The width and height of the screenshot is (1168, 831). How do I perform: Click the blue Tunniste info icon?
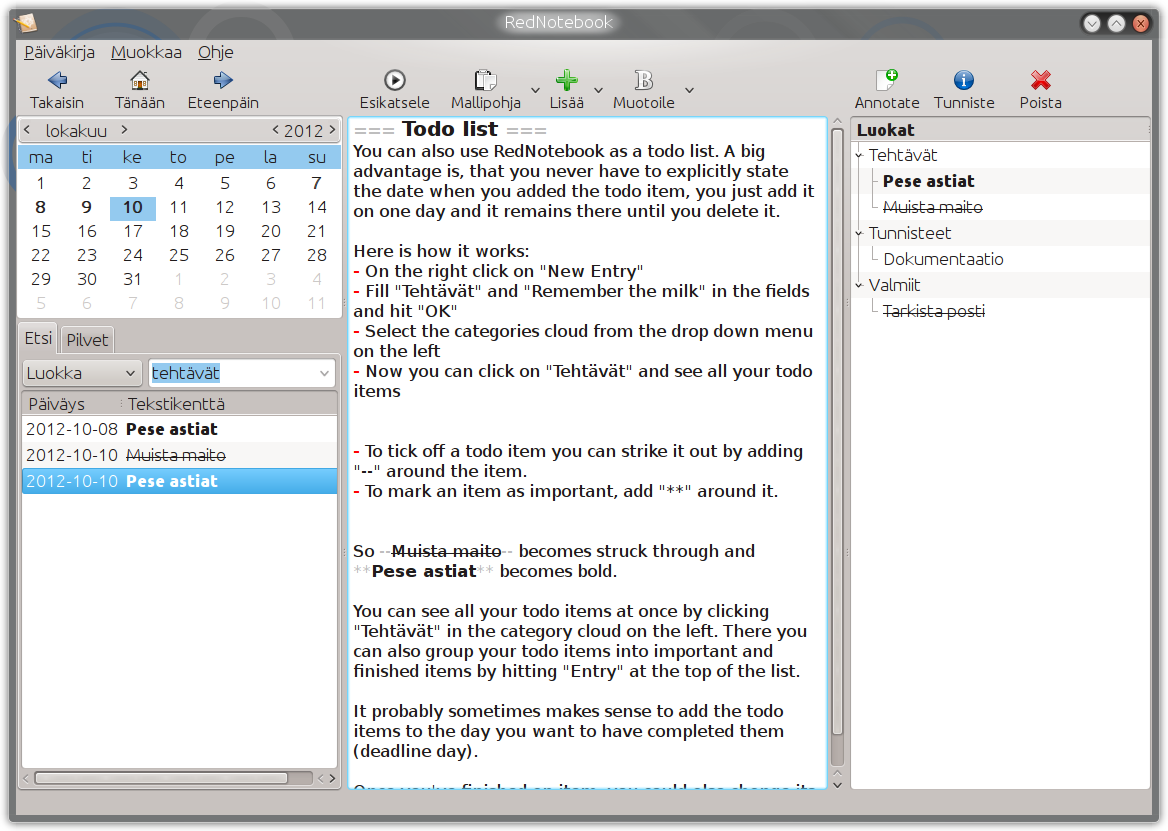964,80
